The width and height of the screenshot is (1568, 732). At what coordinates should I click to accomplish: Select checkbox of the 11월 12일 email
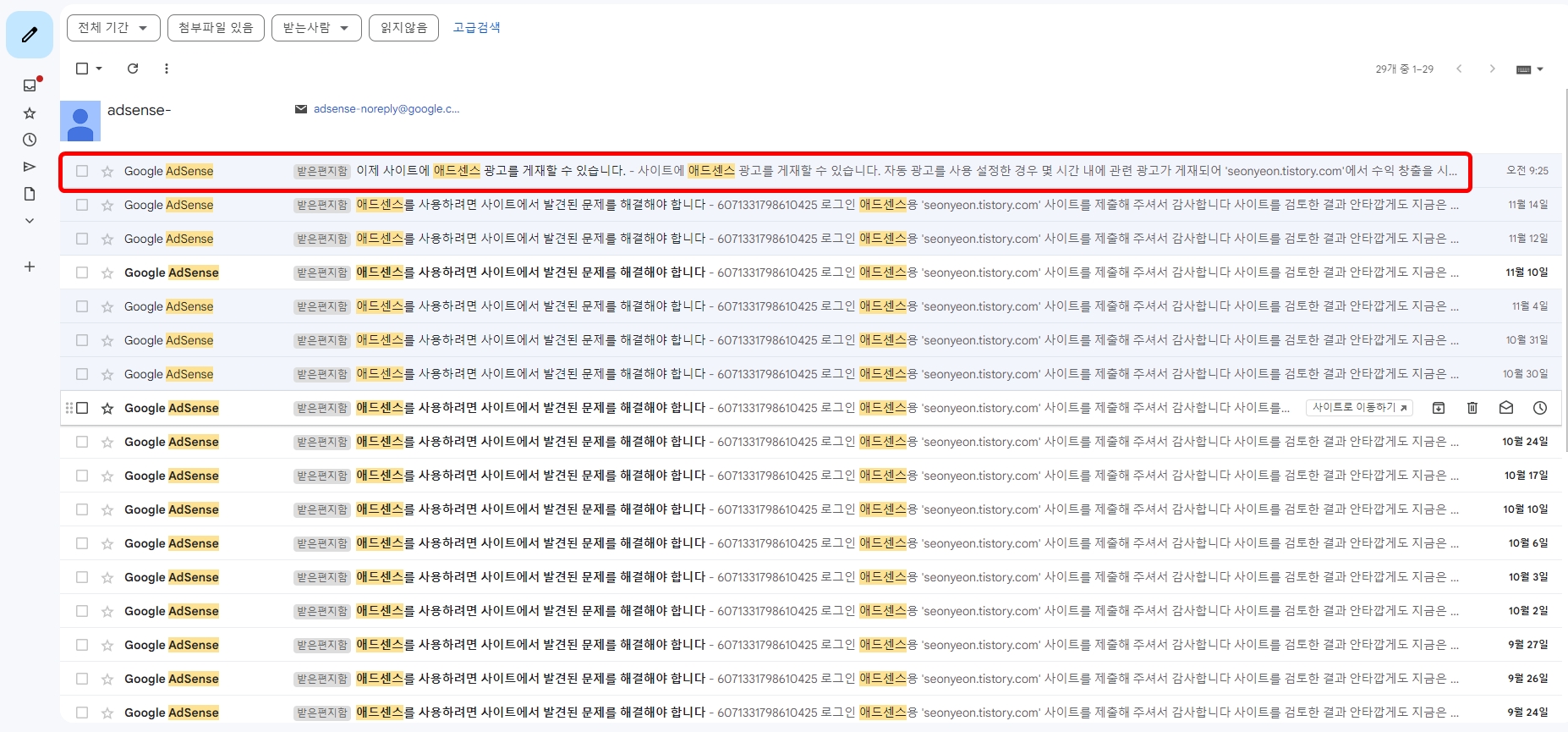(82, 239)
